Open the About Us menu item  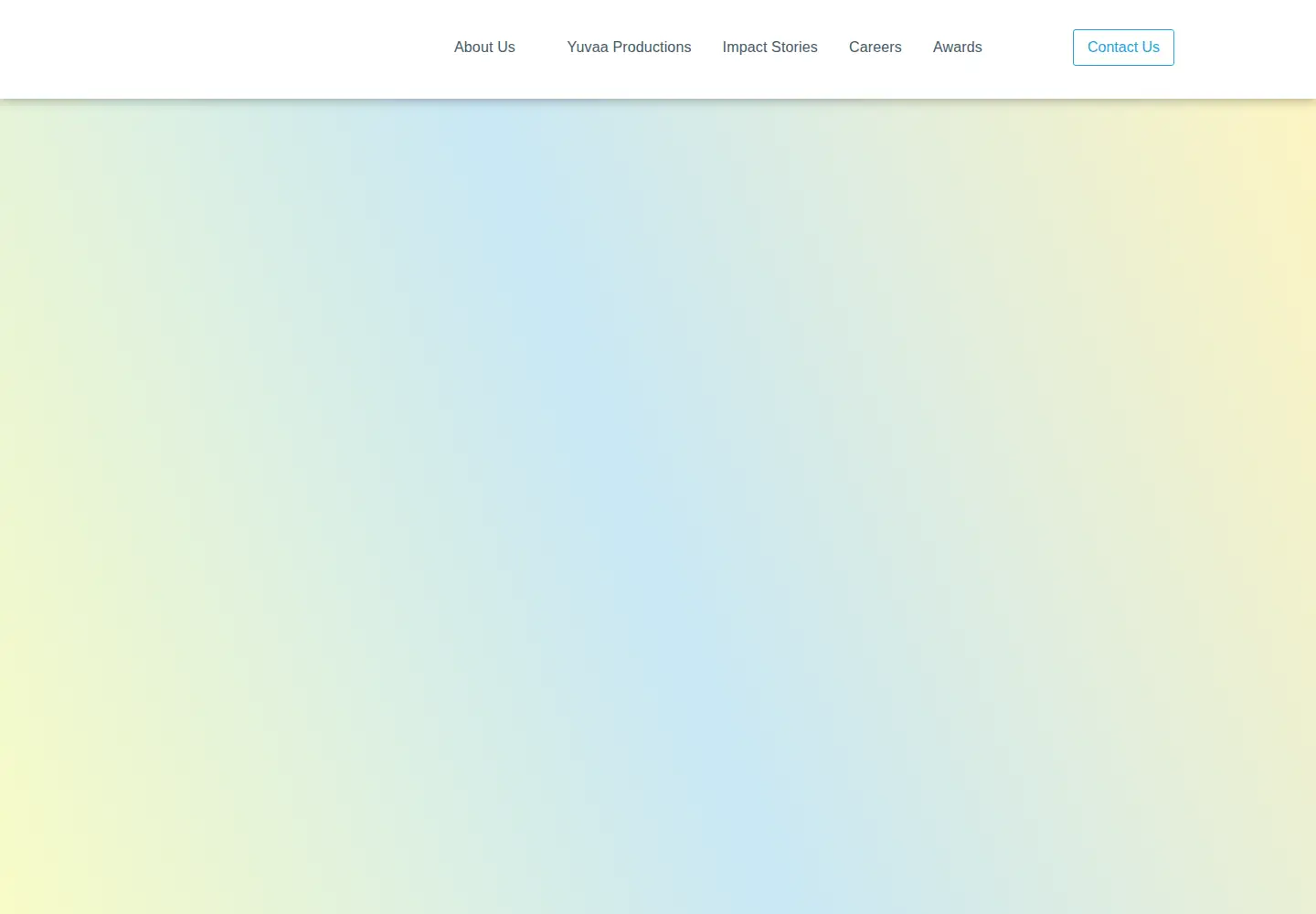tap(484, 48)
